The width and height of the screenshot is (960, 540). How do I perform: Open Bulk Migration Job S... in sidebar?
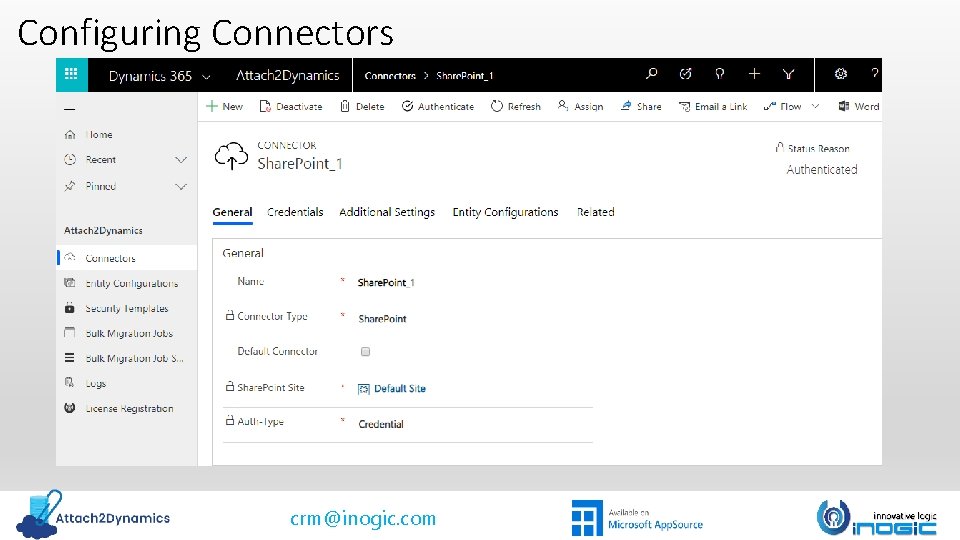(127, 358)
